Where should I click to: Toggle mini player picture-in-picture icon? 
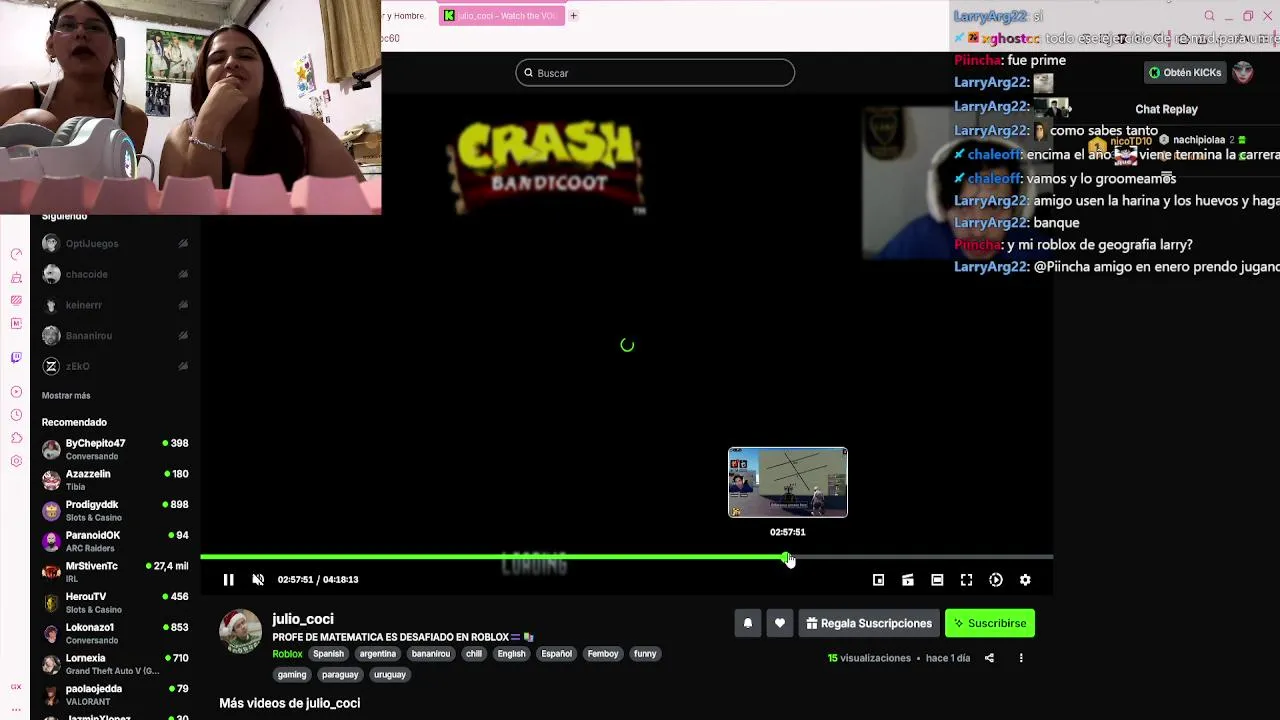[x=878, y=580]
